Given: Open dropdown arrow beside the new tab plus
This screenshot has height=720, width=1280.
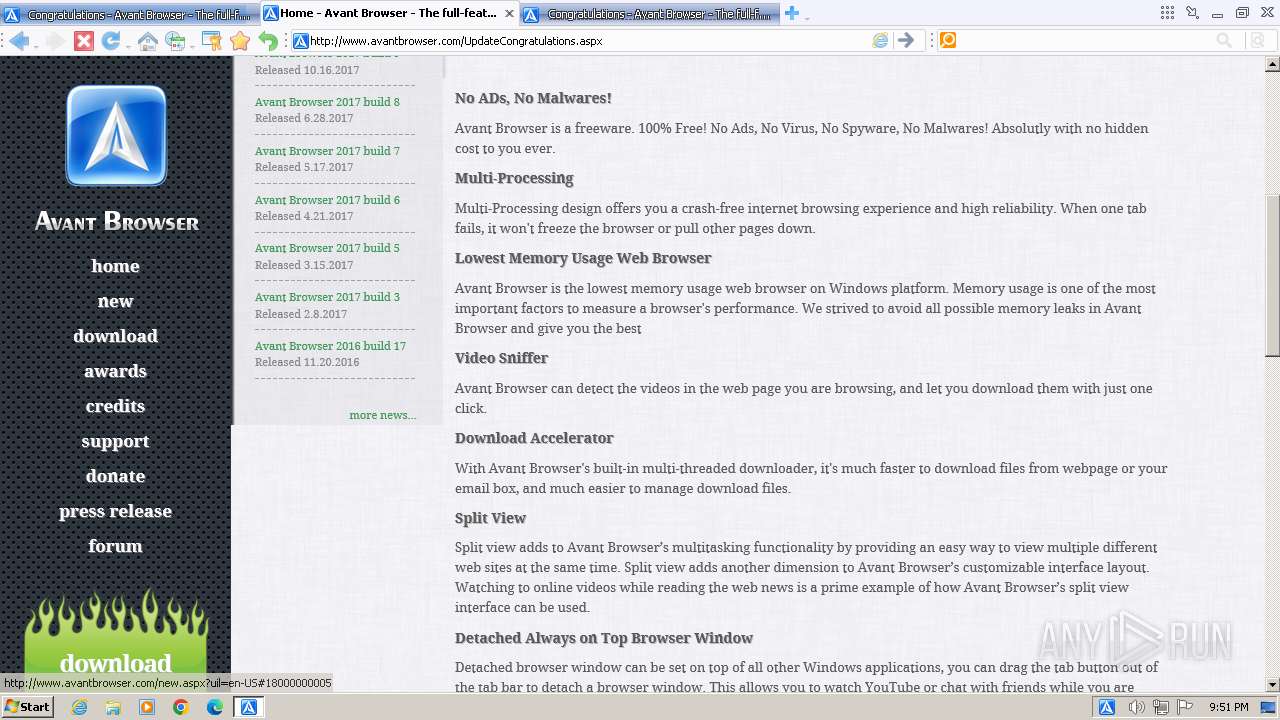Looking at the screenshot, I should point(807,16).
